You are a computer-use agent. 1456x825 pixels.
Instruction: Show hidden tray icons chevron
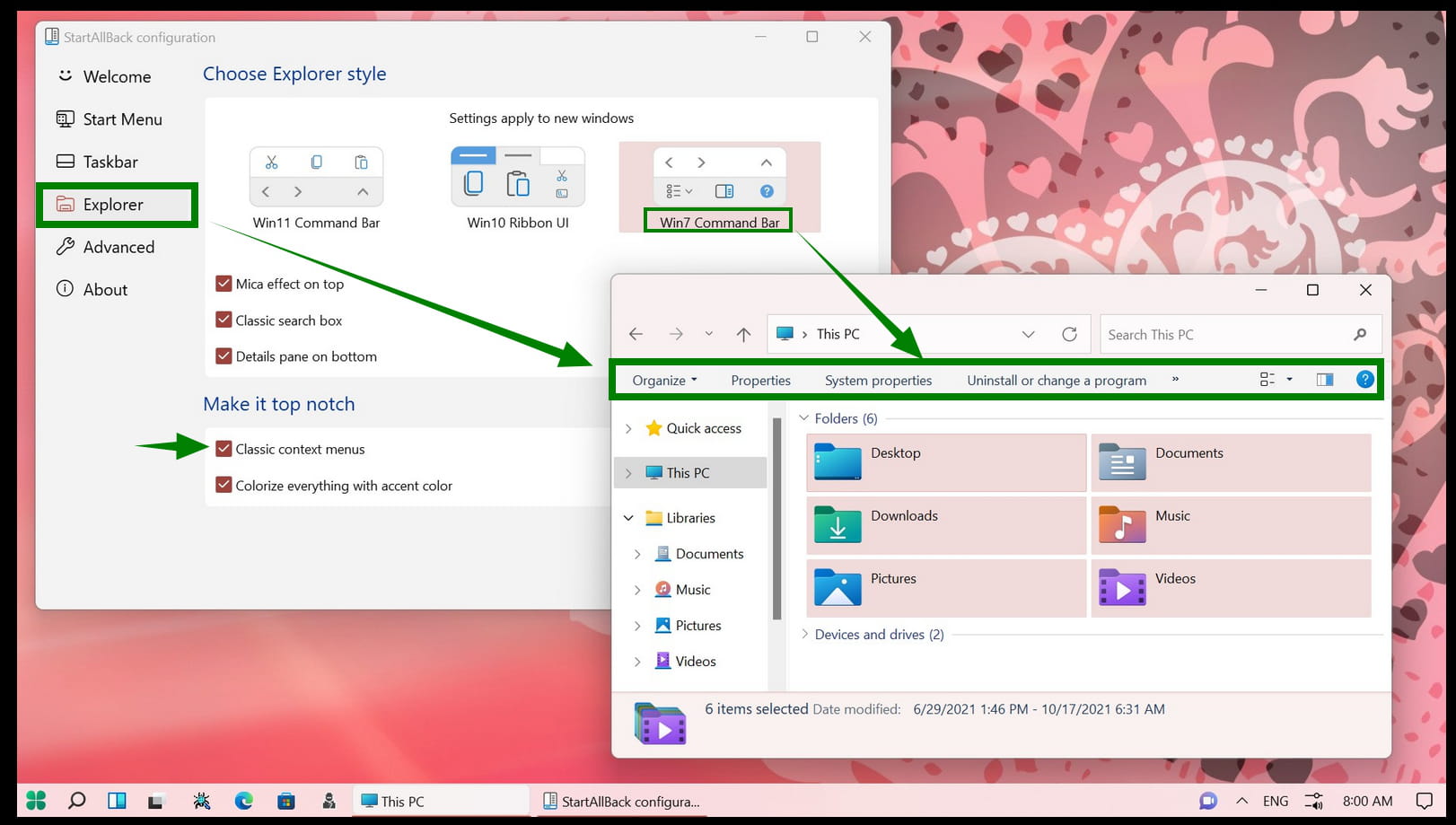coord(1241,801)
